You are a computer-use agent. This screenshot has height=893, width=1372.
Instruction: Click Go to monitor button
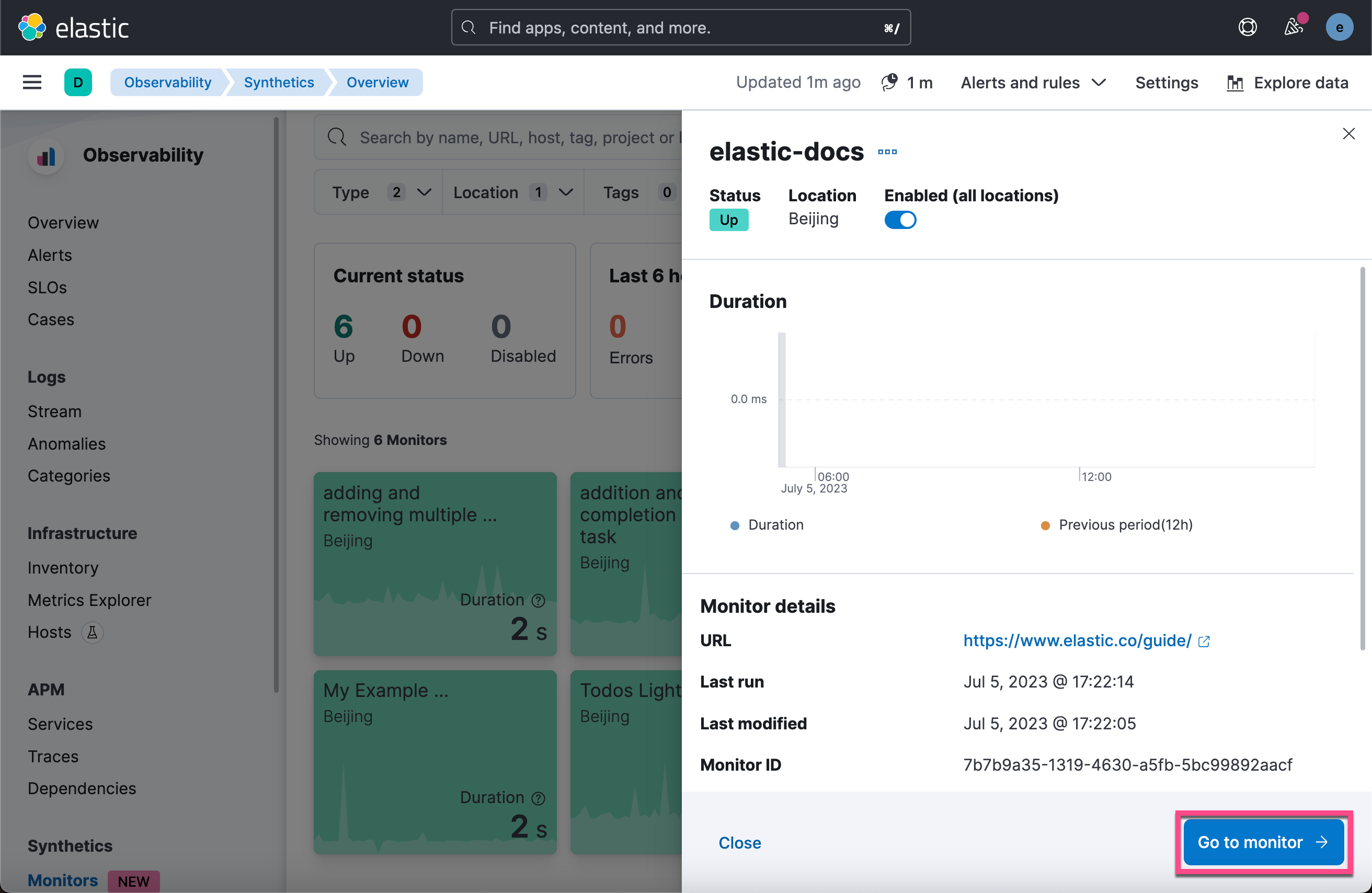coord(1263,842)
